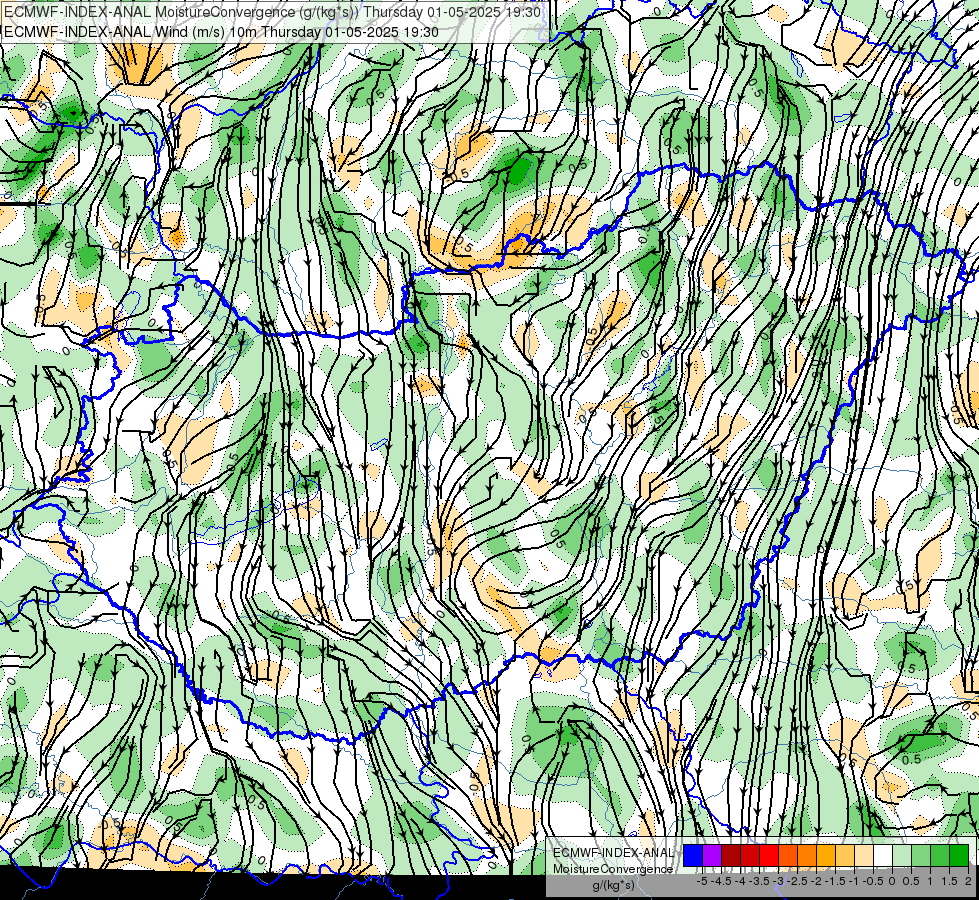
Task: Click the 'MoistureConvergence' legend label
Action: coord(613,869)
